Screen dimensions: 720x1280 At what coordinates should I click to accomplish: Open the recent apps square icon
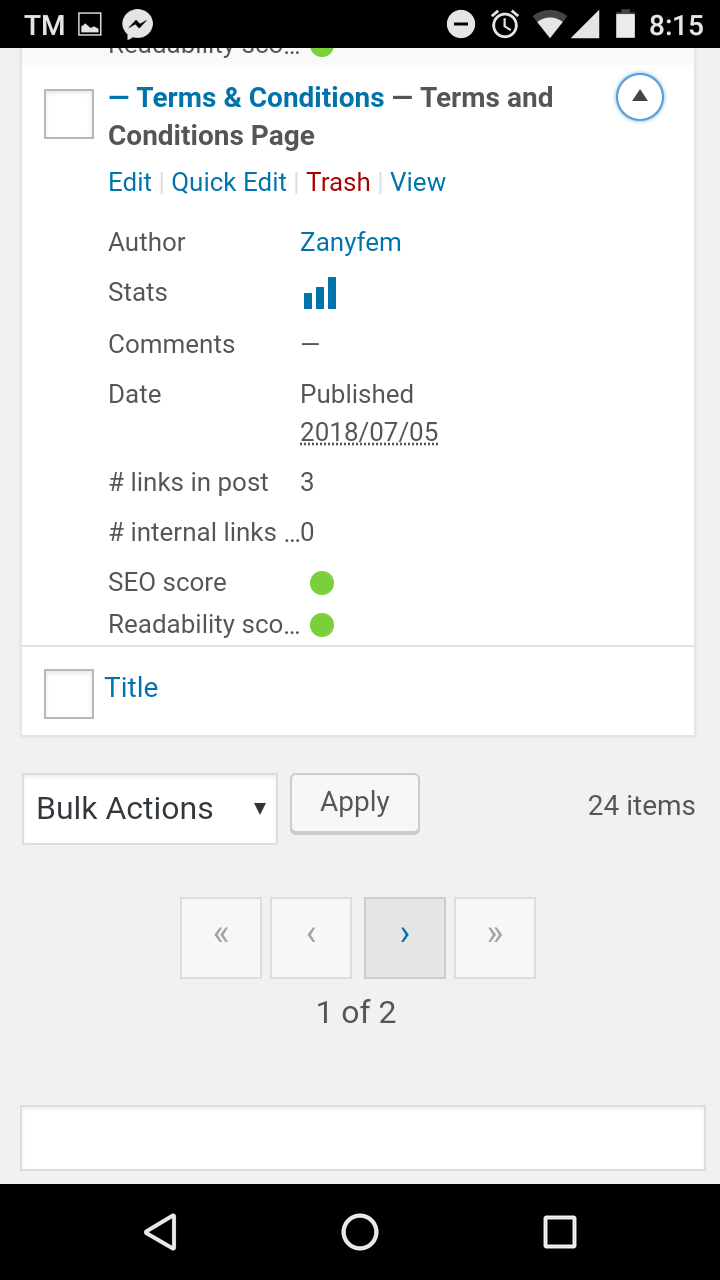[559, 1232]
